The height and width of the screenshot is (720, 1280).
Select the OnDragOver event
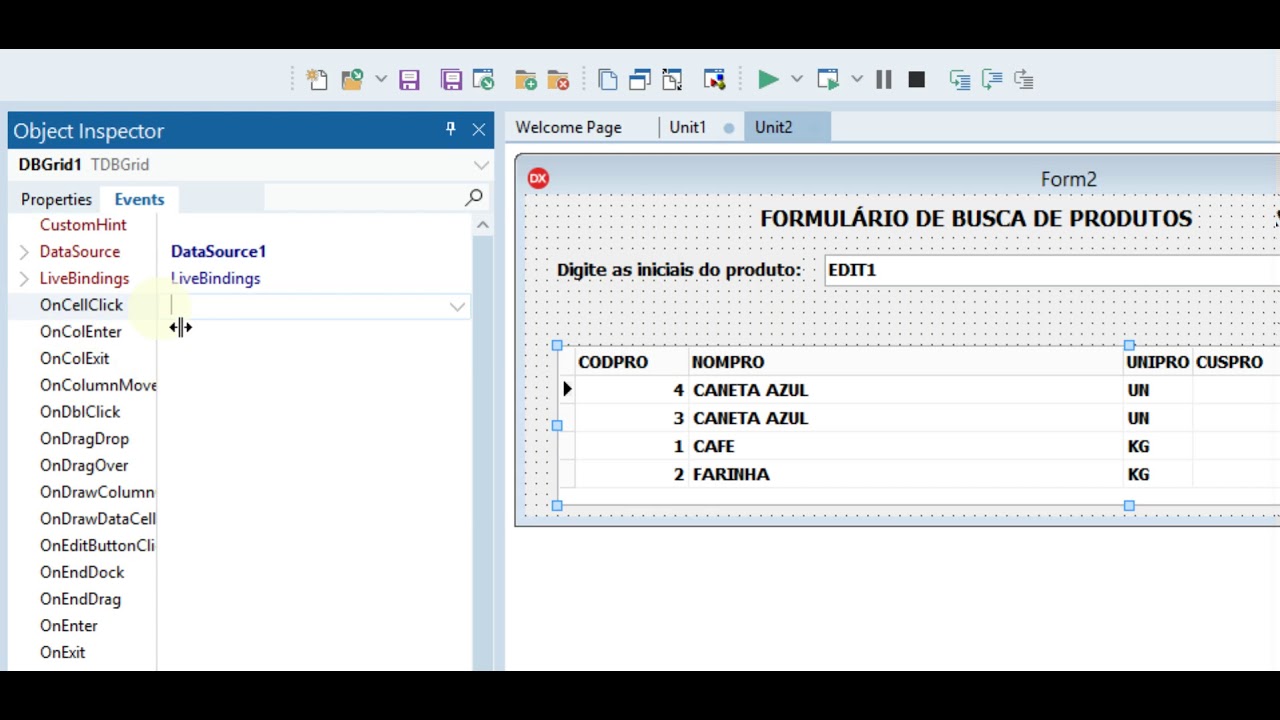coord(84,466)
